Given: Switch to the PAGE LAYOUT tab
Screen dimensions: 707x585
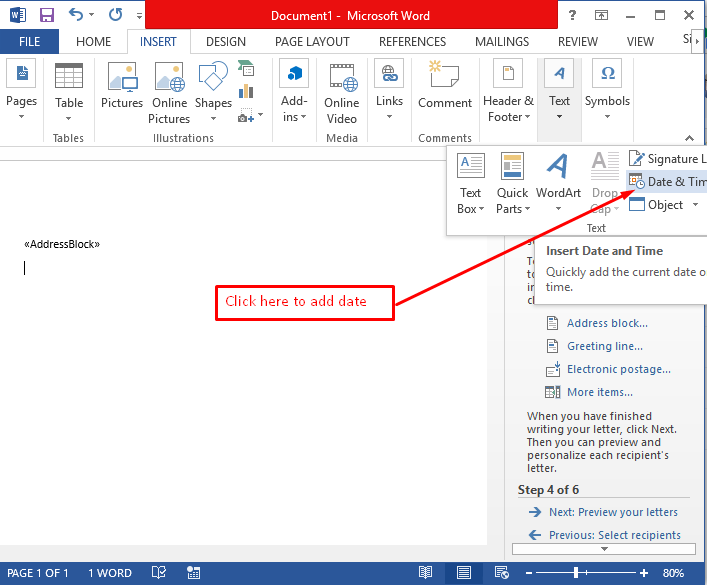Looking at the screenshot, I should click(312, 41).
